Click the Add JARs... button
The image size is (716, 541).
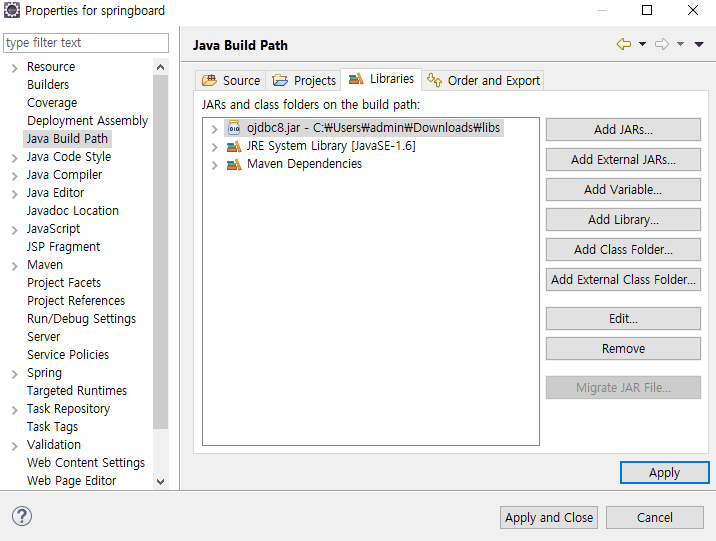click(x=623, y=130)
